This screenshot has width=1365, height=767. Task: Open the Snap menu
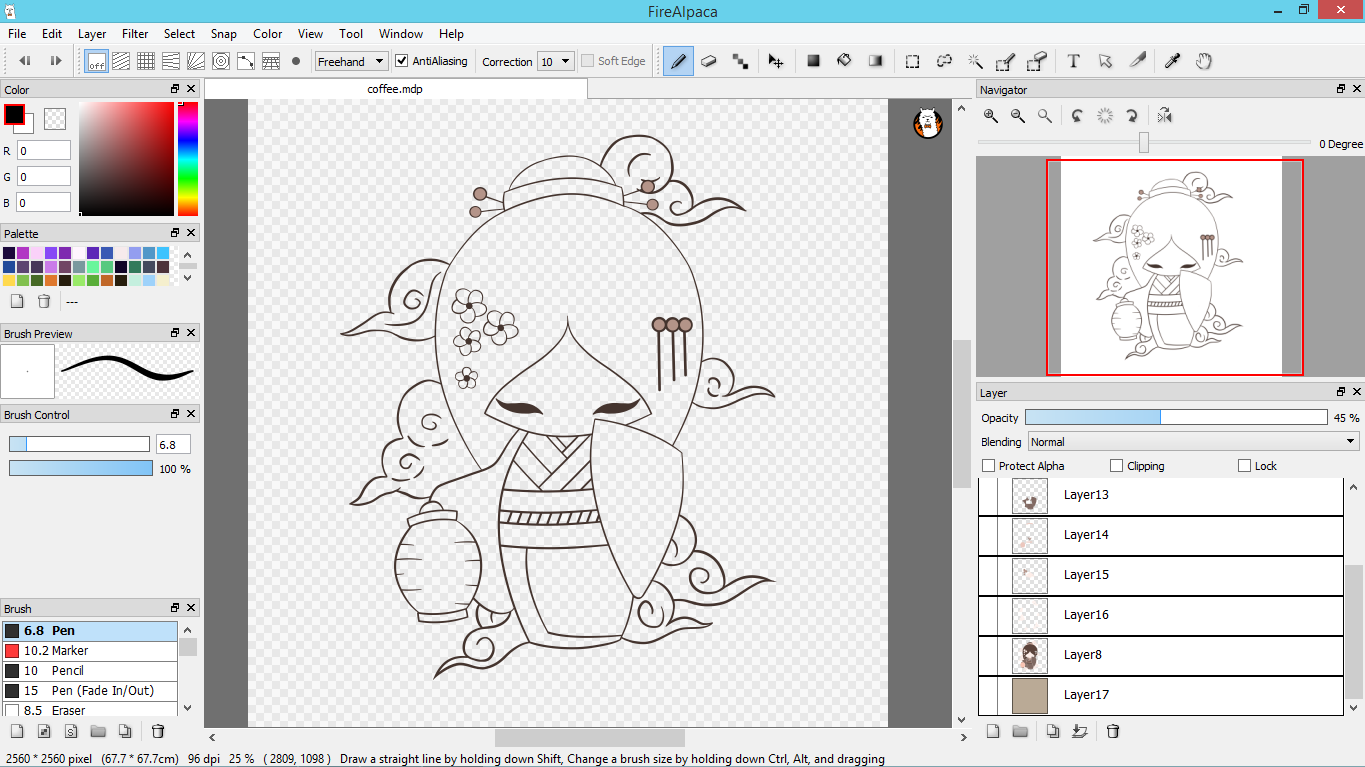click(224, 33)
